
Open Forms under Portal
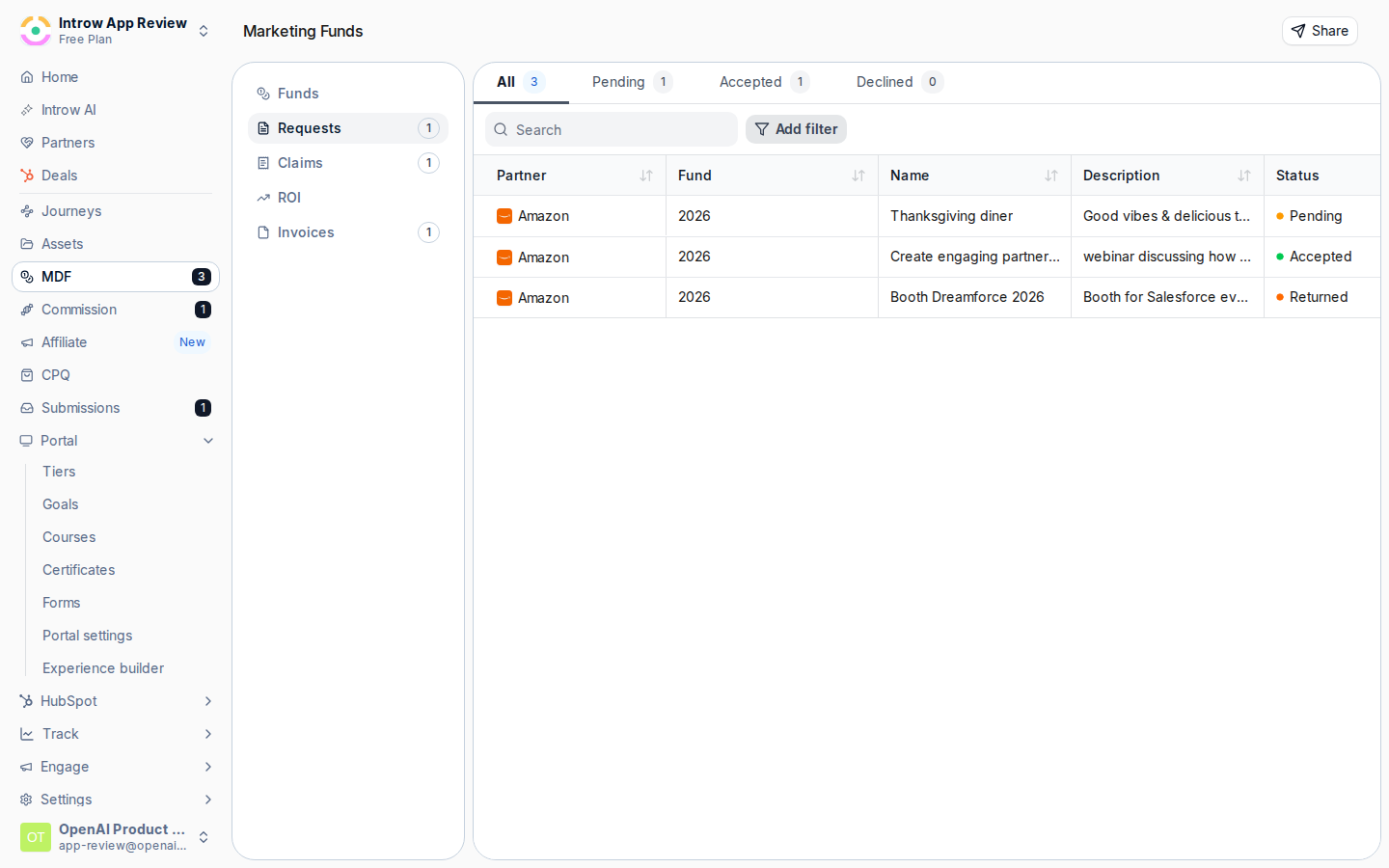[x=62, y=603]
